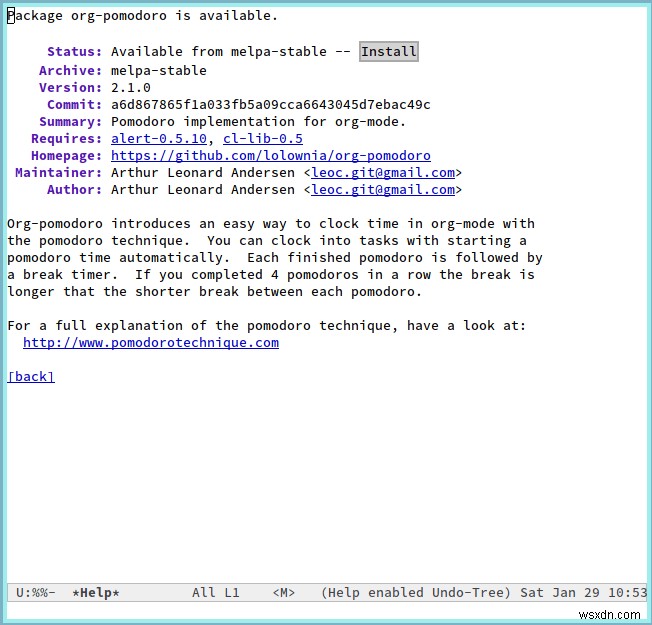Open the alert-0.5.10 dependency link
The width and height of the screenshot is (652, 625).
tap(159, 138)
